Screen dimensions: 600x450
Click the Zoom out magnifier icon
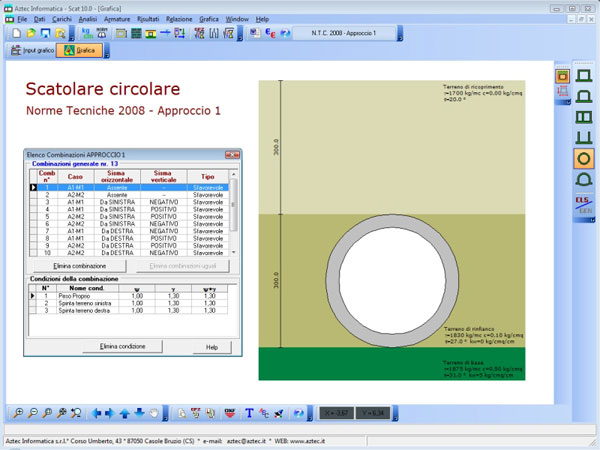point(33,413)
